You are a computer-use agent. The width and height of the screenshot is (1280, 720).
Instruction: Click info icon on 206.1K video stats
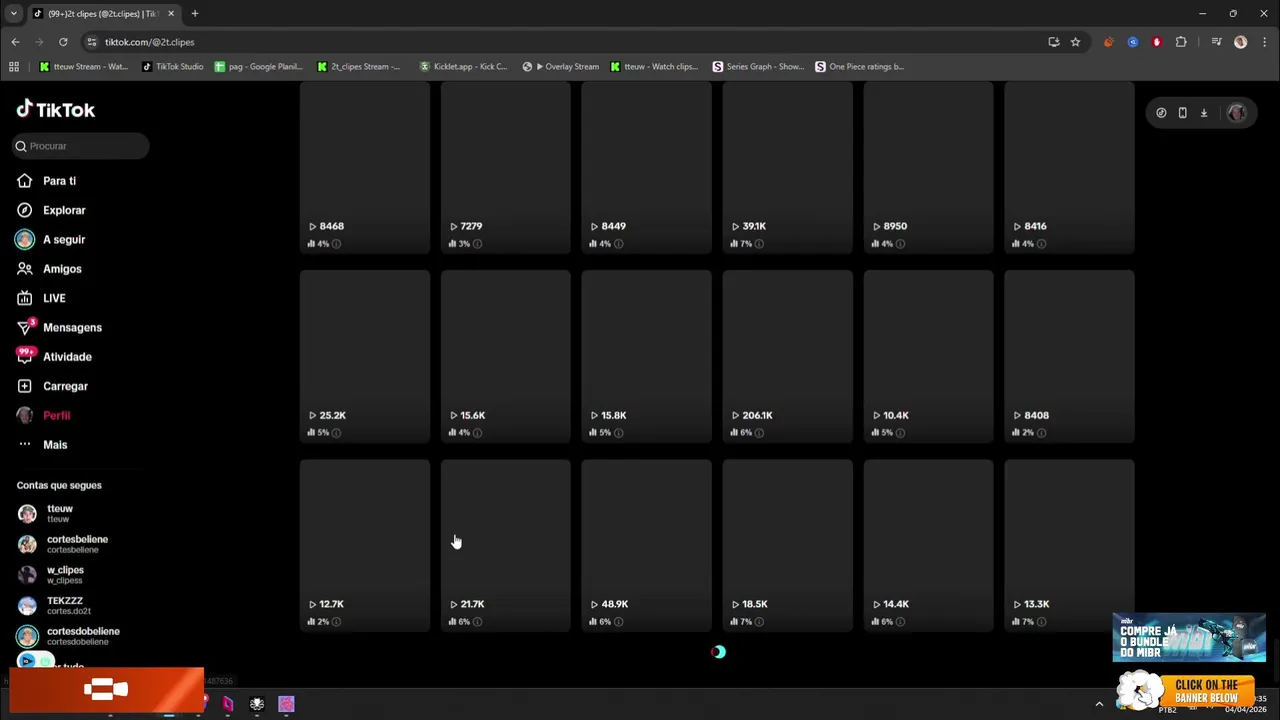tap(759, 433)
